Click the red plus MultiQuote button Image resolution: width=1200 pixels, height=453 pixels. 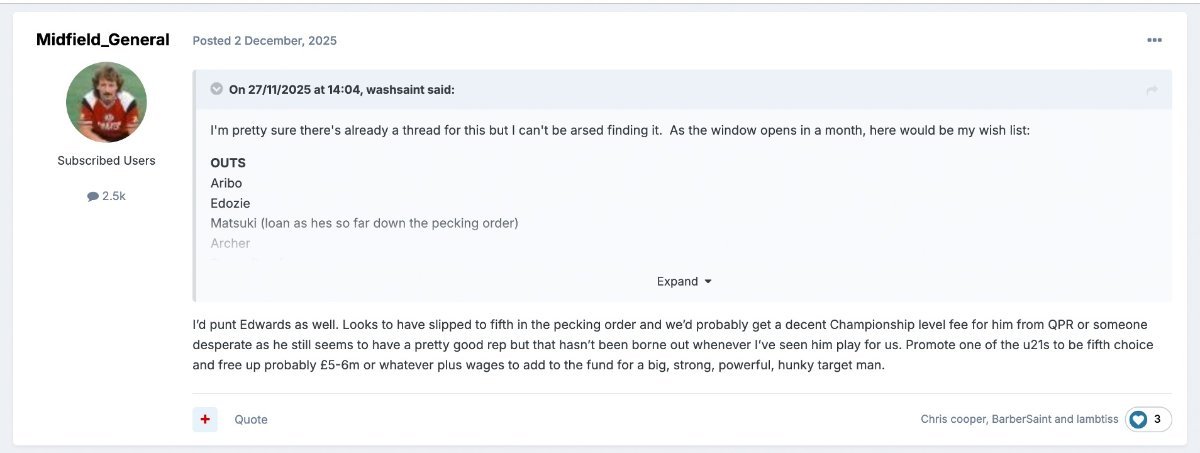pyautogui.click(x=205, y=419)
